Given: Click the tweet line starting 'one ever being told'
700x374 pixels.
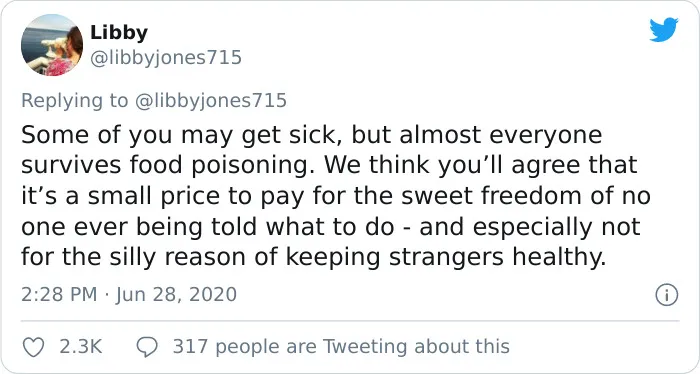Looking at the screenshot, I should pos(331,227).
